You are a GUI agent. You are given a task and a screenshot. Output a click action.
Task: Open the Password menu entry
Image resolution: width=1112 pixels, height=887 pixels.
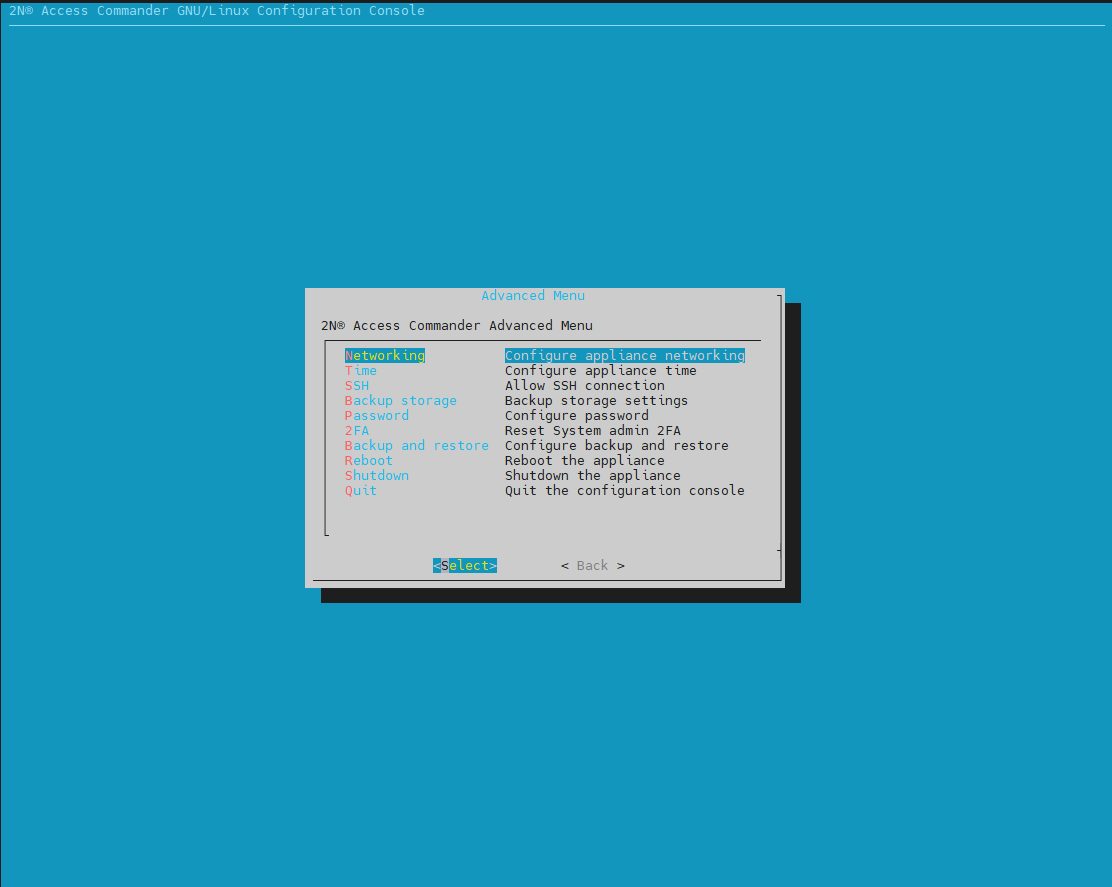pyautogui.click(x=377, y=415)
